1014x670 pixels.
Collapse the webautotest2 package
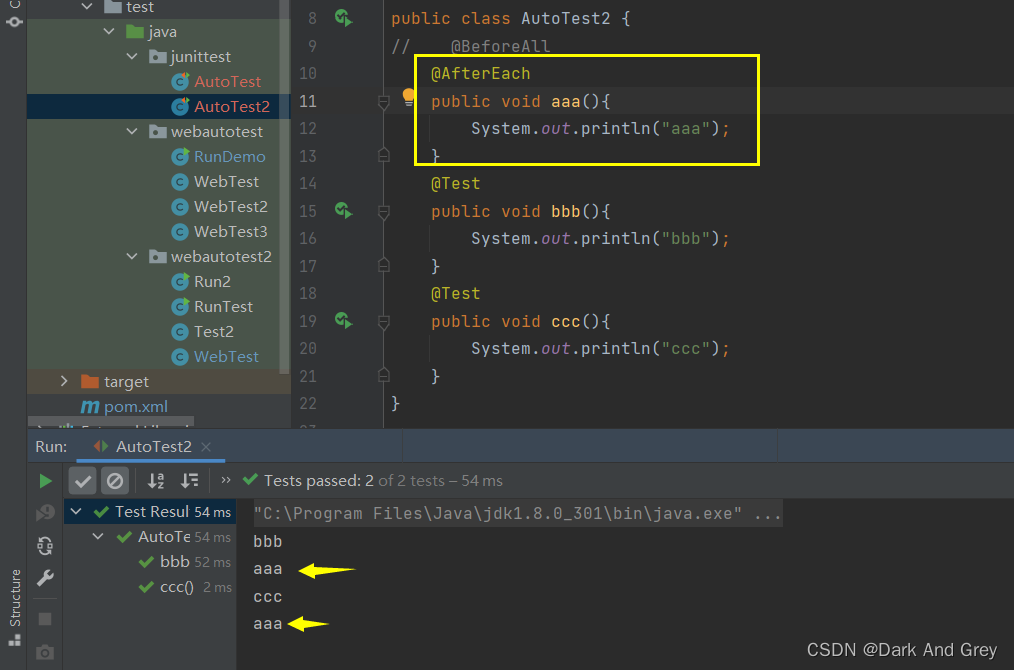tap(132, 256)
